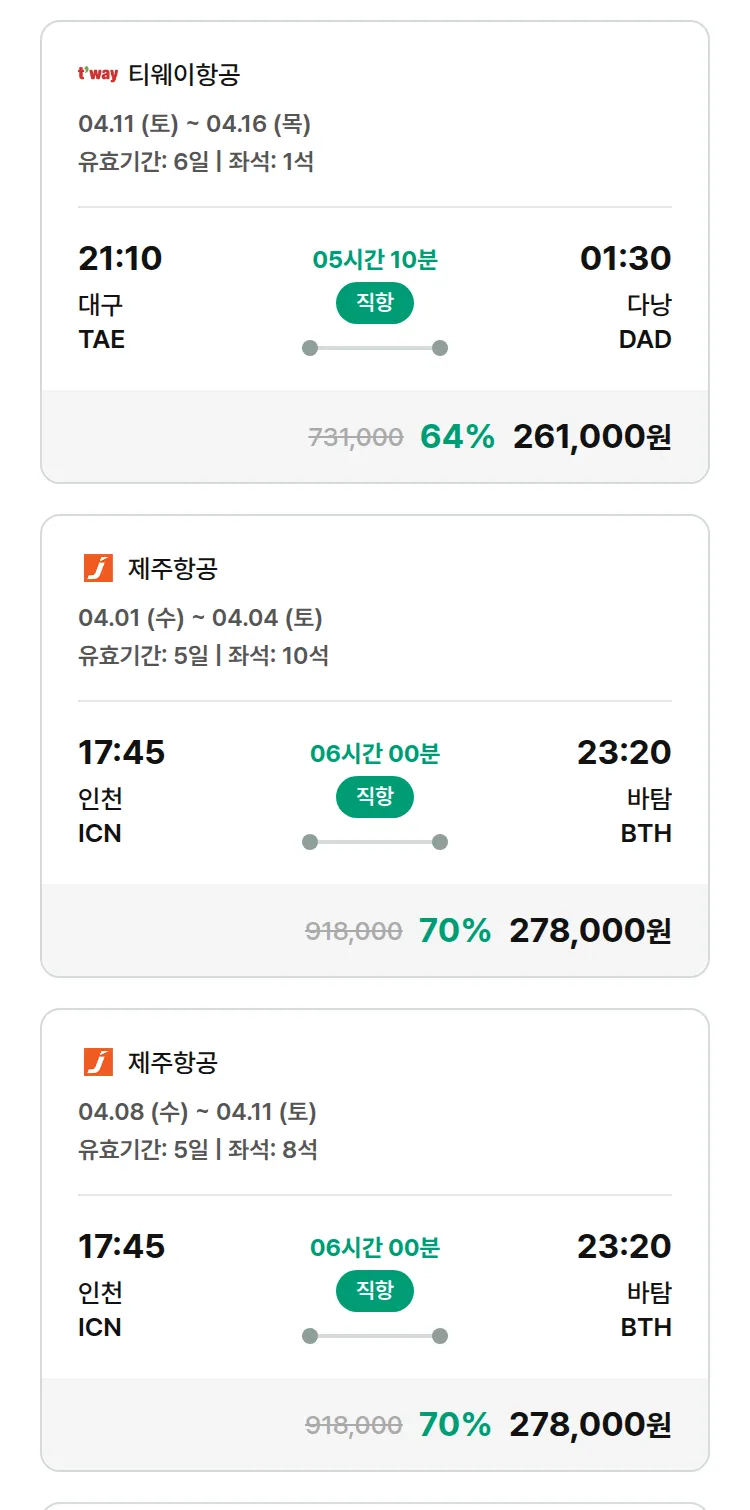Screen dimensions: 750x1510
Task: Click the route line under 05시간 10분
Action: pyautogui.click(x=374, y=348)
